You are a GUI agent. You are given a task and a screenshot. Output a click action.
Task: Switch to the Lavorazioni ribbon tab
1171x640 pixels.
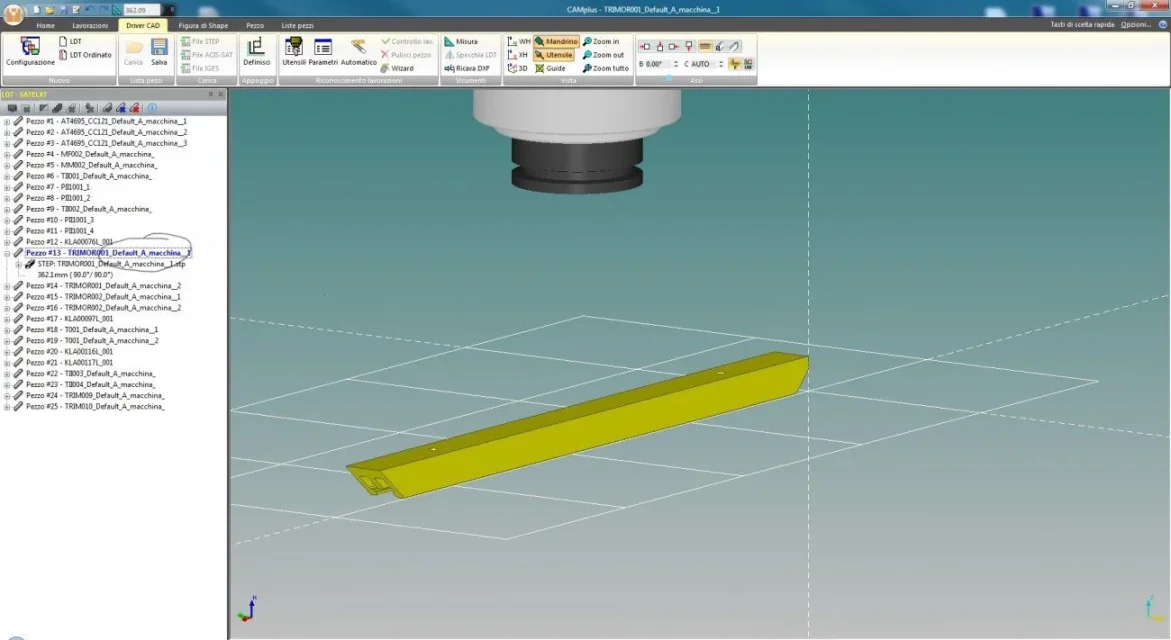pyautogui.click(x=90, y=25)
